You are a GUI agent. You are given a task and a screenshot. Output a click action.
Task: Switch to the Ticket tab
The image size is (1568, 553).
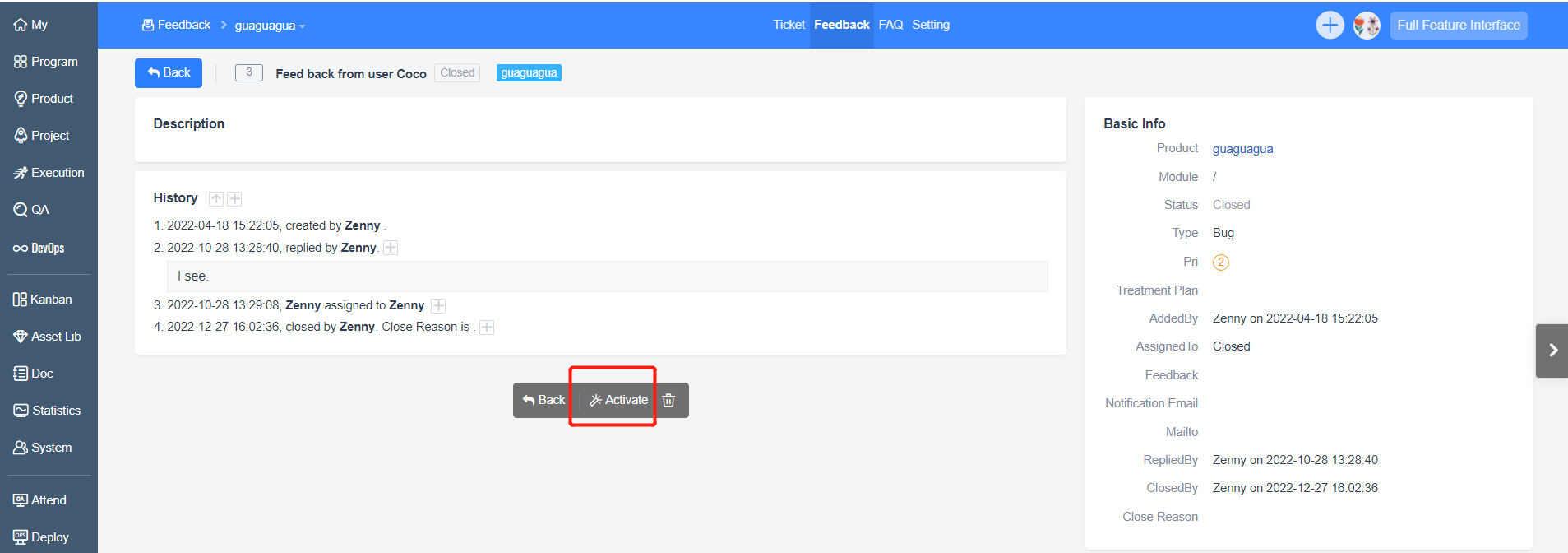point(789,25)
